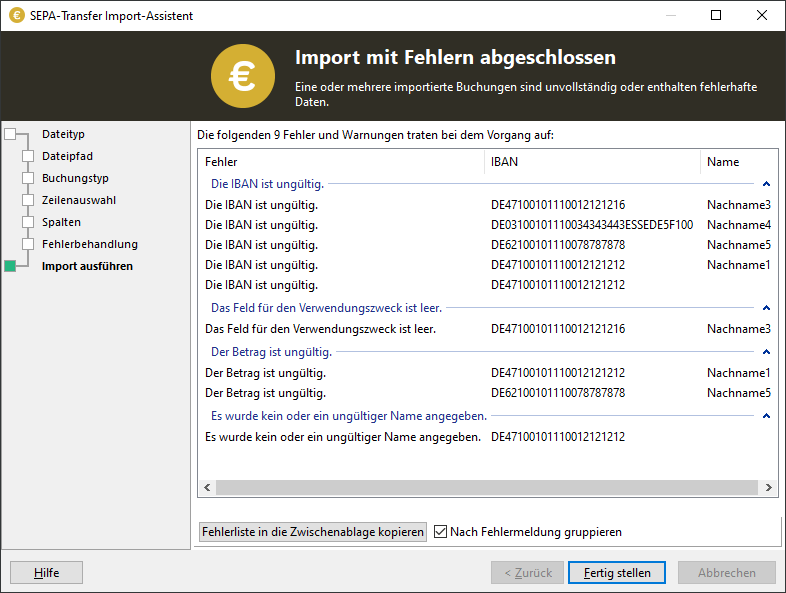Click the large gold Euro coin logo
786x593 pixels.
[243, 76]
